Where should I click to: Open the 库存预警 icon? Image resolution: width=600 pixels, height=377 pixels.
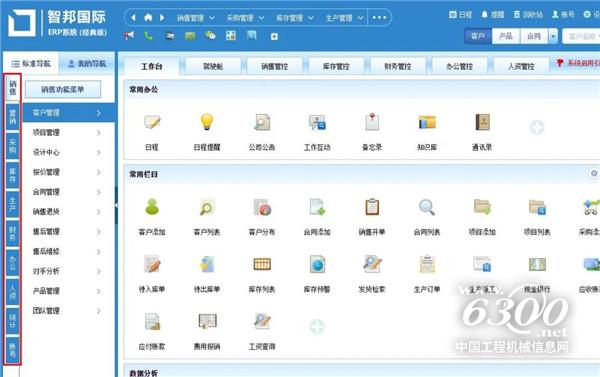pos(317,264)
